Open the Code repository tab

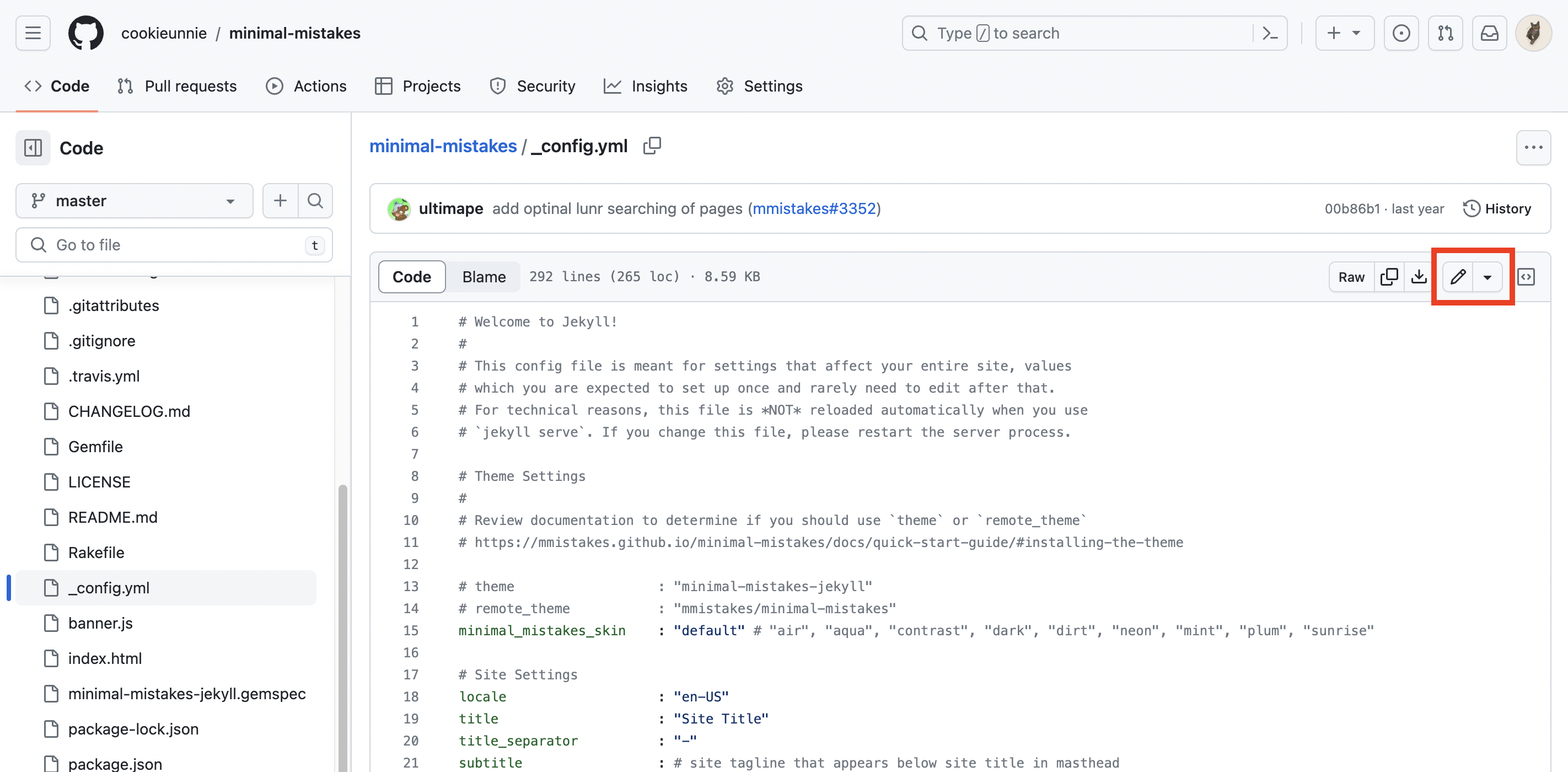coord(57,87)
